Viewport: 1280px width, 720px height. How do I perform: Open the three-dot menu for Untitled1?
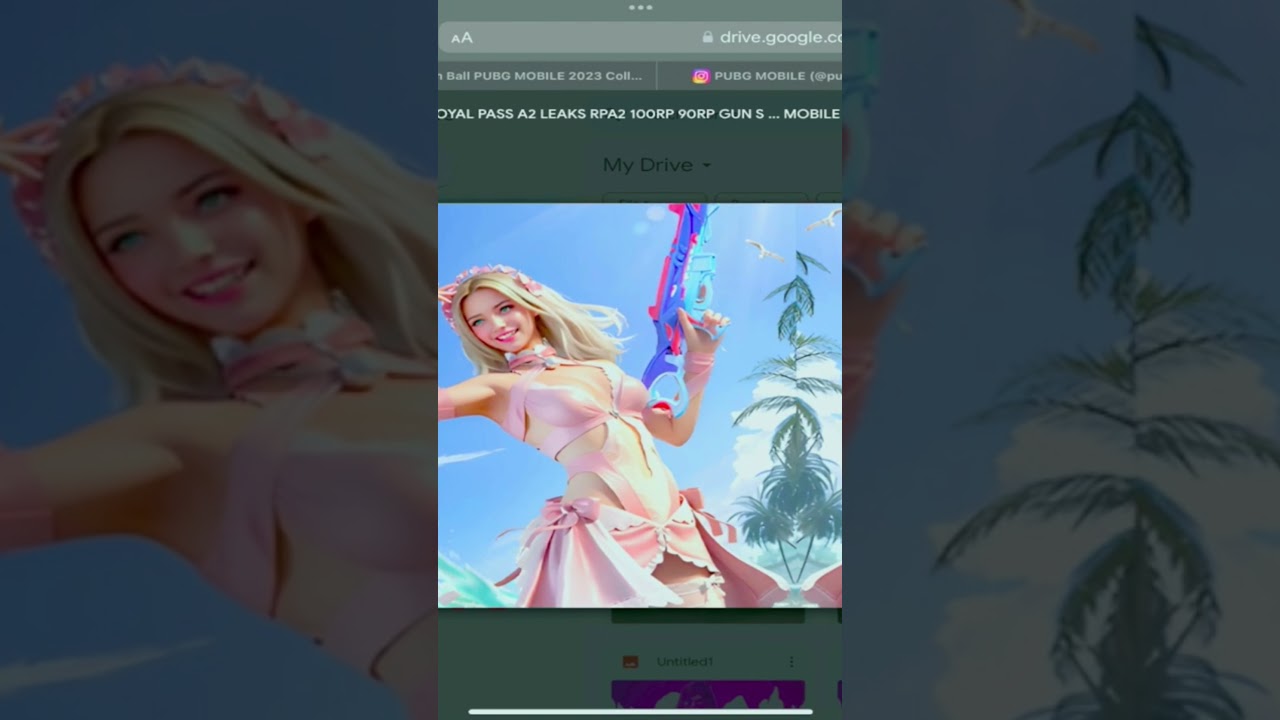(x=791, y=662)
